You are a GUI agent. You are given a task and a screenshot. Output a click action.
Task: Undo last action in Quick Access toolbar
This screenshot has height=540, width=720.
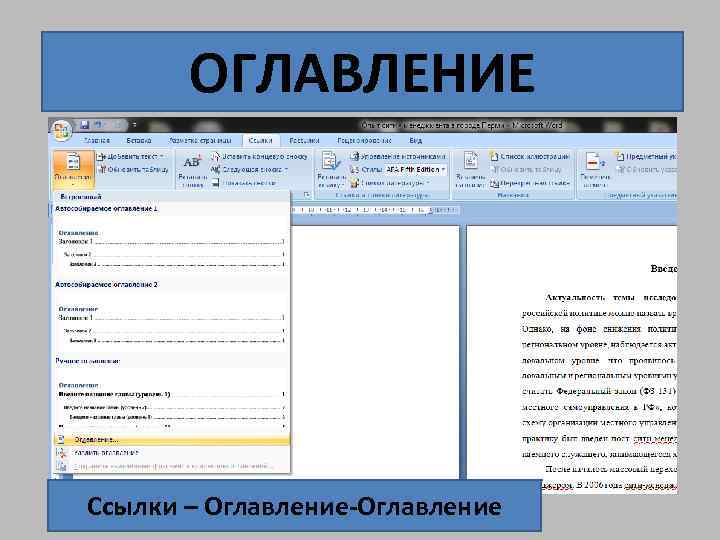98,125
